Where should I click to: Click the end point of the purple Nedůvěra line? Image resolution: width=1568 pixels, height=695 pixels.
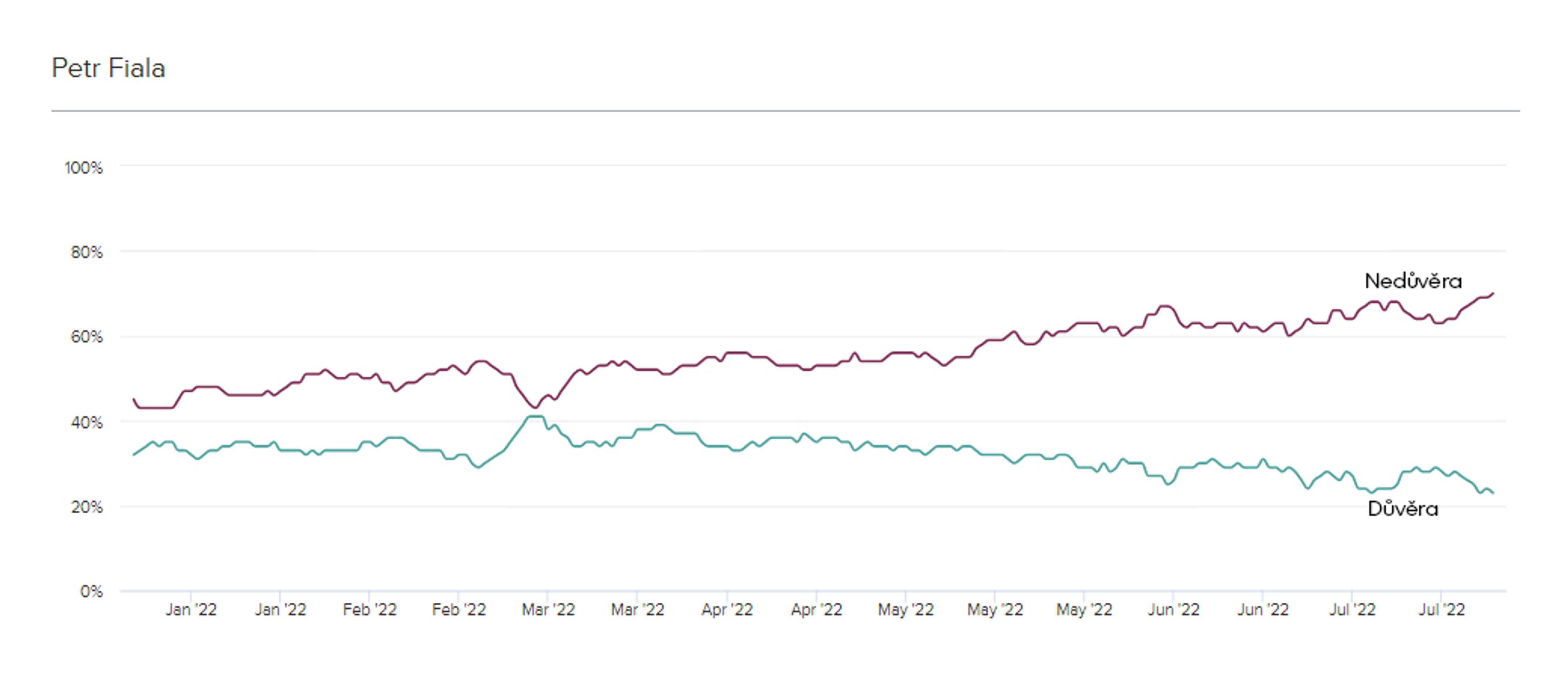1493,293
